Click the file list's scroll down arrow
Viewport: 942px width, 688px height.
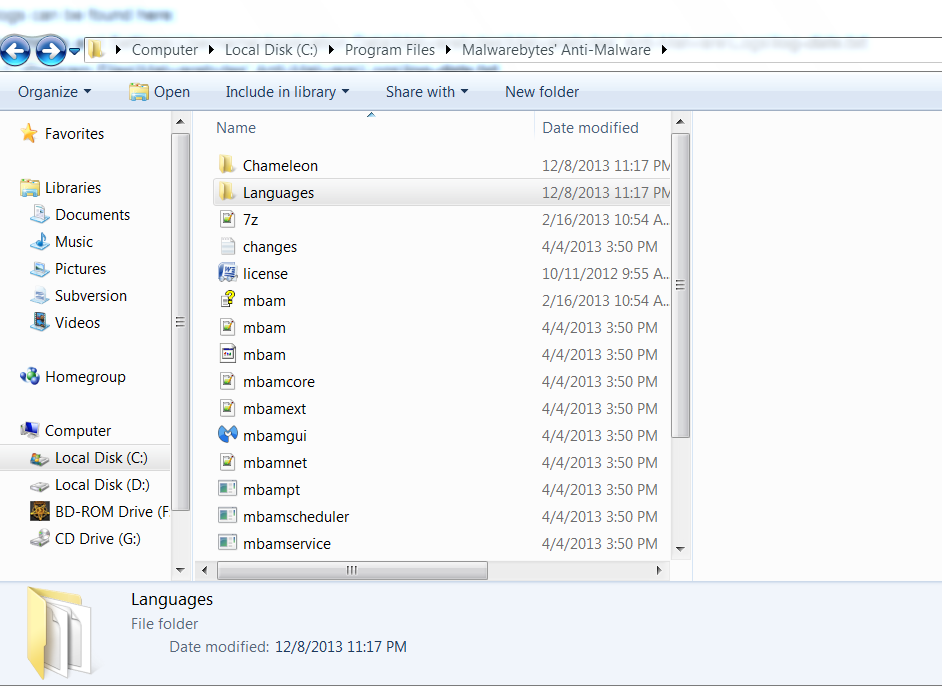click(680, 549)
